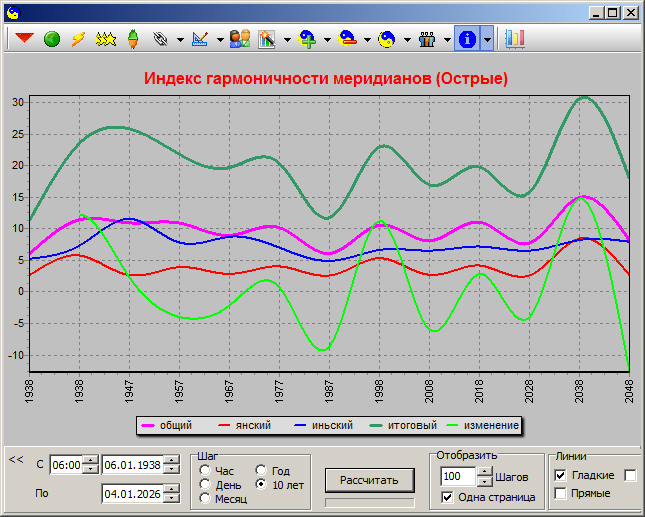Screen dimensions: 645x517
Task: Open dropdown next to paperclip icon
Action: (179, 40)
